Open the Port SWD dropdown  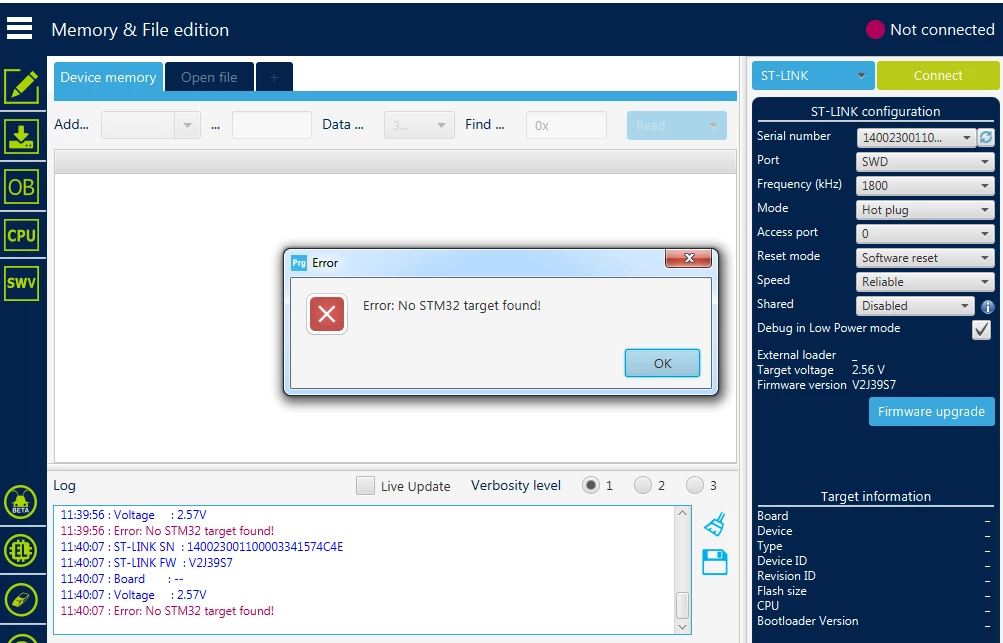point(925,161)
